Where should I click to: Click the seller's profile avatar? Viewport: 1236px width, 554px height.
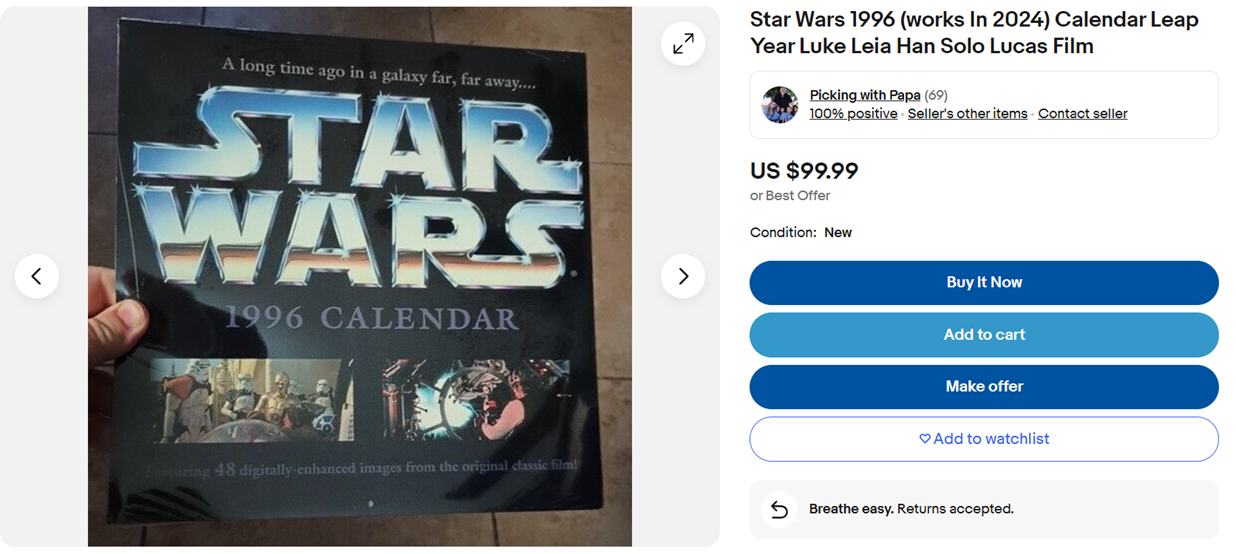click(x=779, y=104)
